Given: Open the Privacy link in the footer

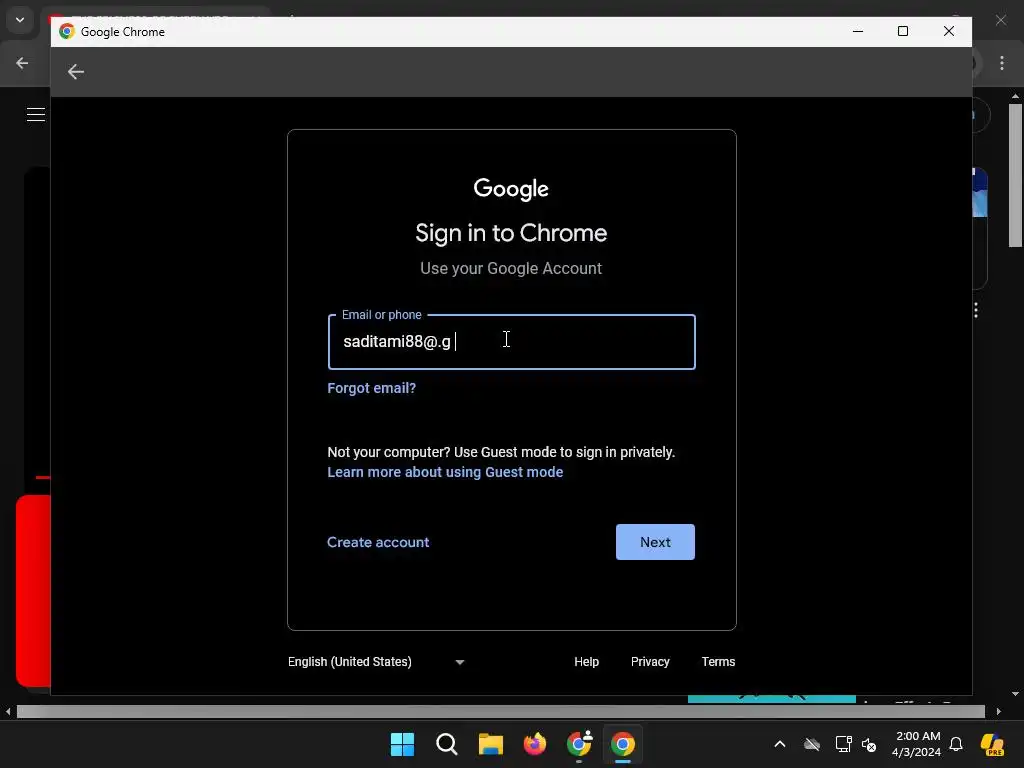Looking at the screenshot, I should click(650, 662).
